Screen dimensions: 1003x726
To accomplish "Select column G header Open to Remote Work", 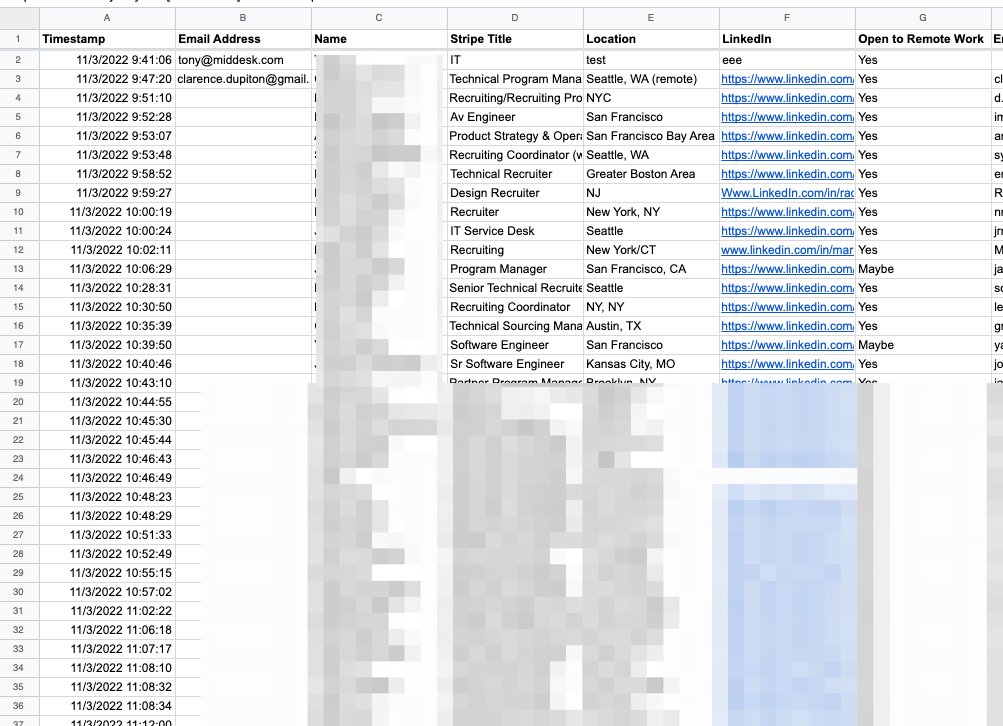I will coord(922,17).
